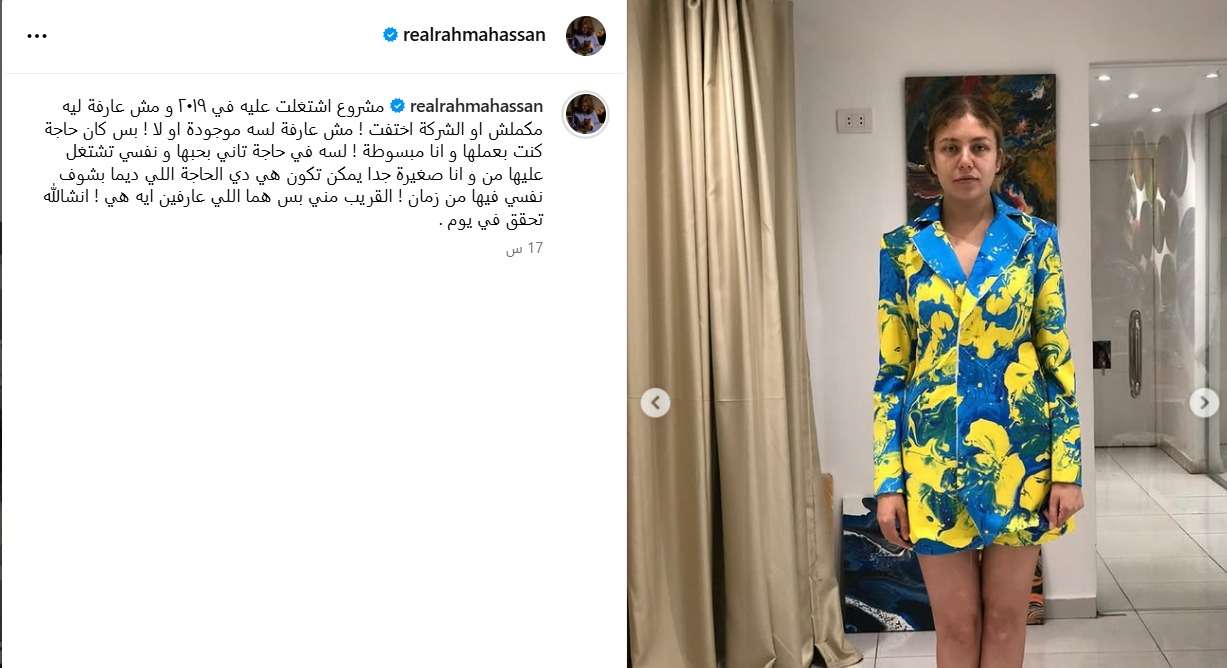
Task: Open the header profile avatar
Action: pyautogui.click(x=586, y=36)
